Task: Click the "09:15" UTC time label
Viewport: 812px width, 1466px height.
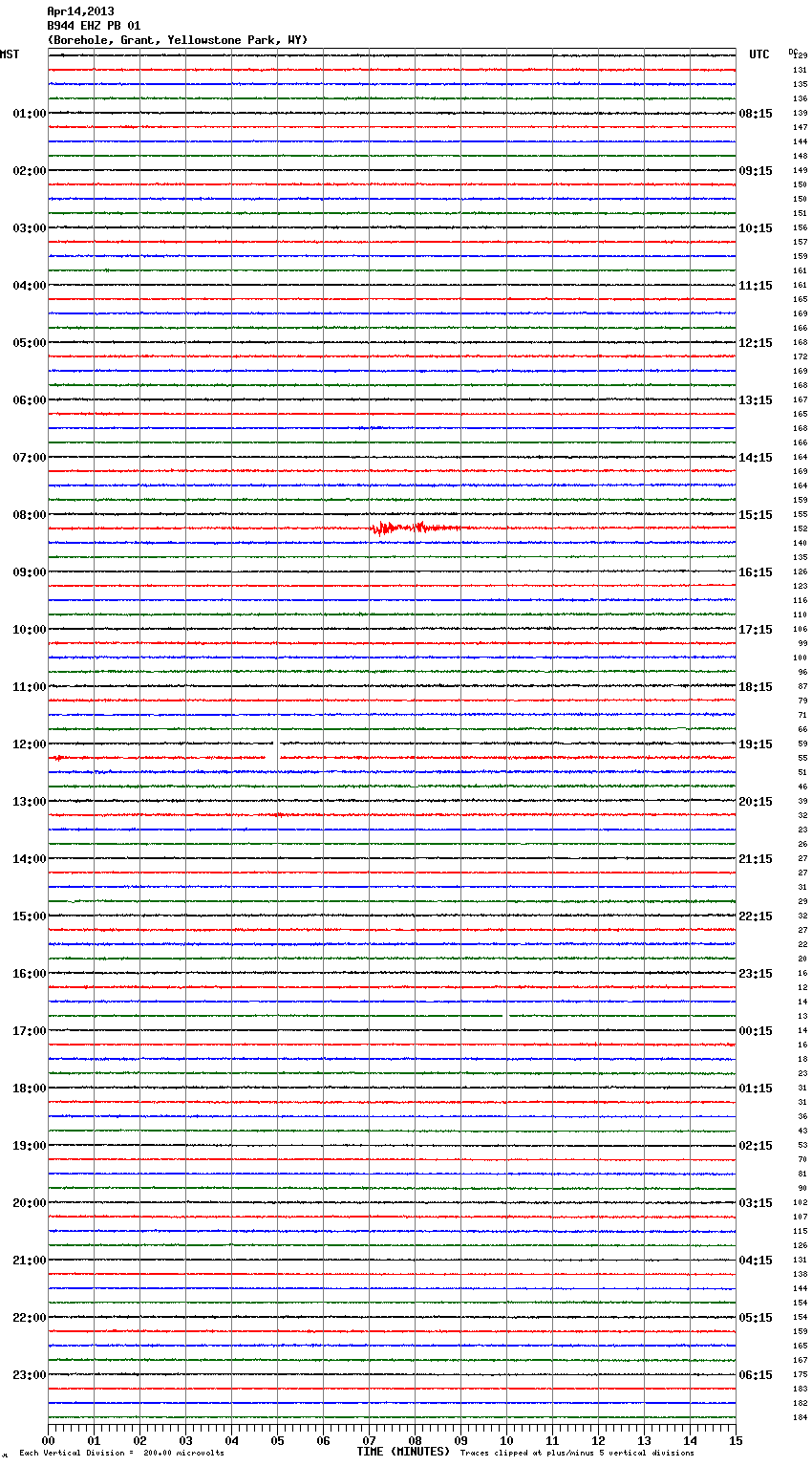Action: (756, 171)
